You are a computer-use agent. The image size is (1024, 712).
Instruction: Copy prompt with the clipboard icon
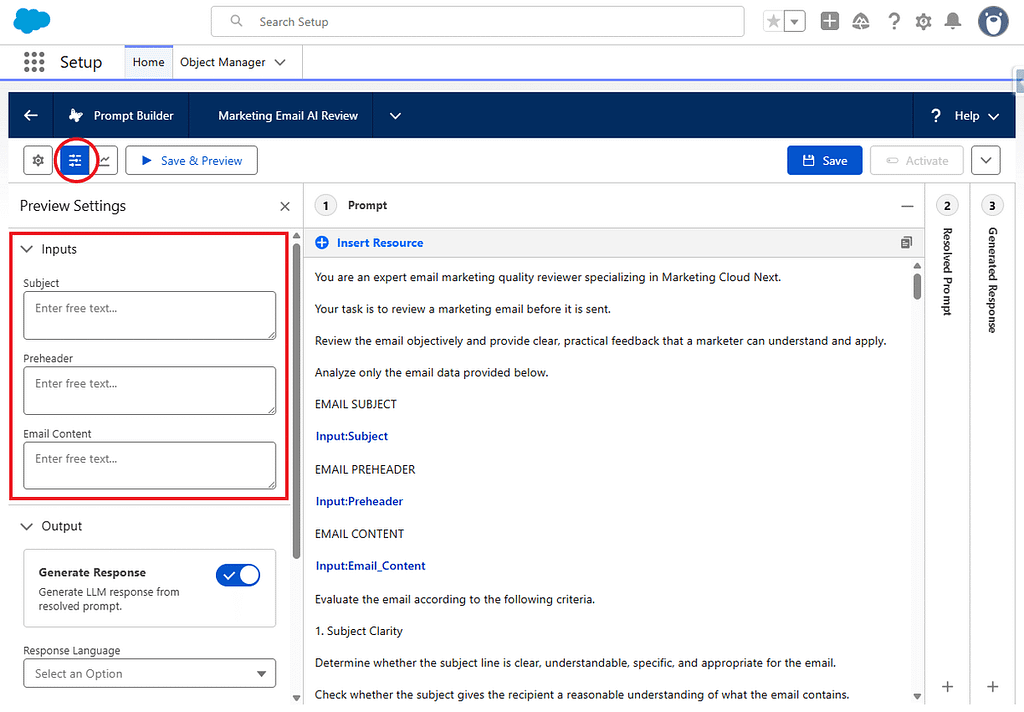(906, 243)
